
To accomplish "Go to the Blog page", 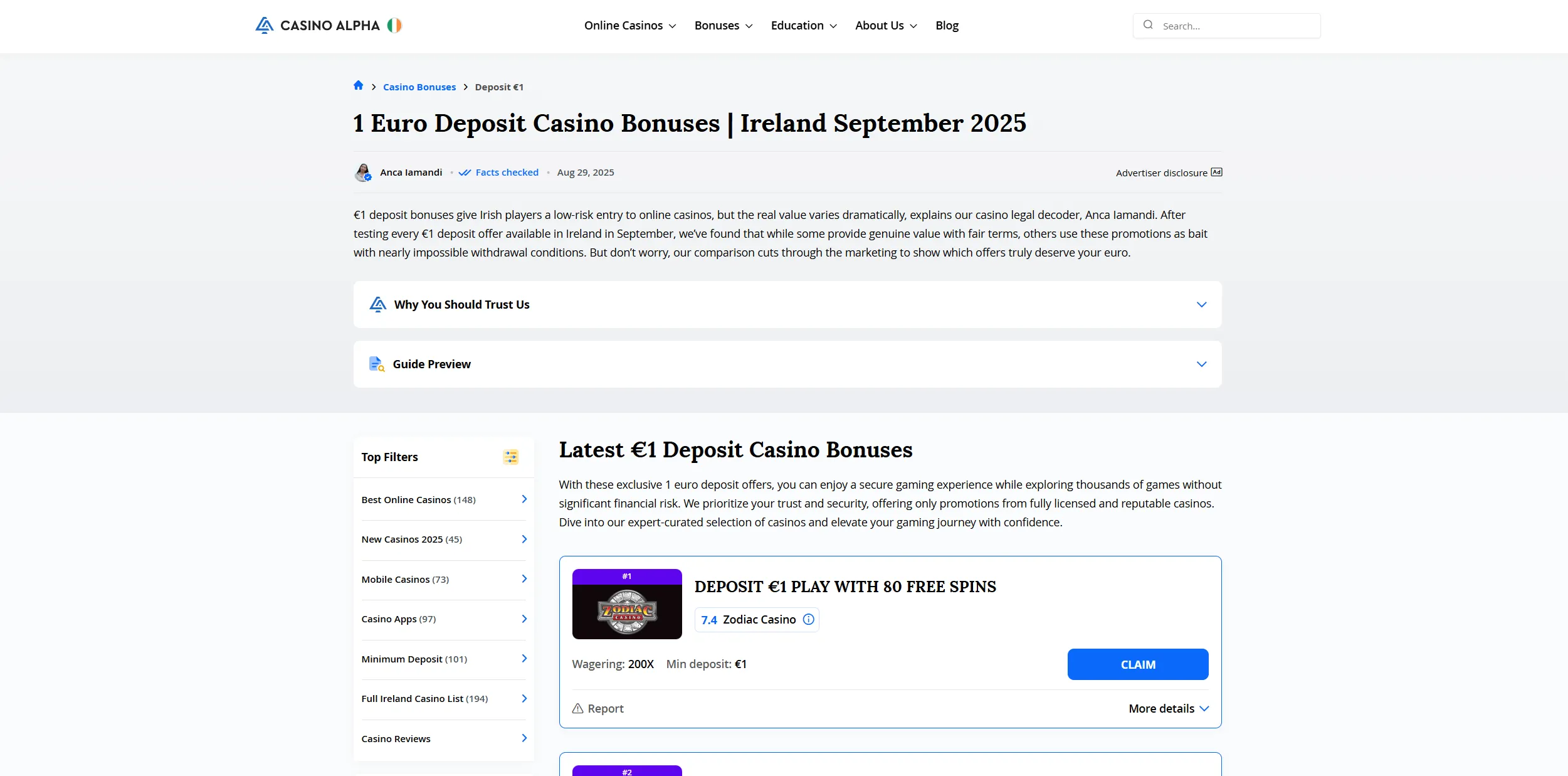I will [947, 25].
